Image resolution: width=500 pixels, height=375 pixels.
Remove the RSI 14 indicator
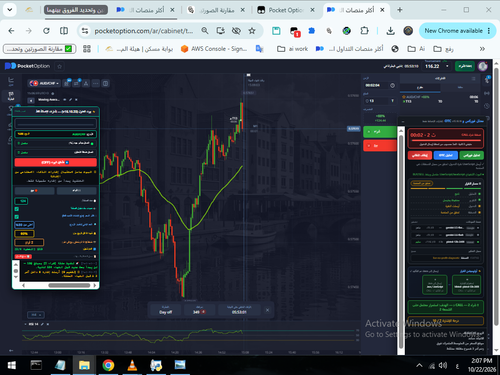(x=48, y=324)
